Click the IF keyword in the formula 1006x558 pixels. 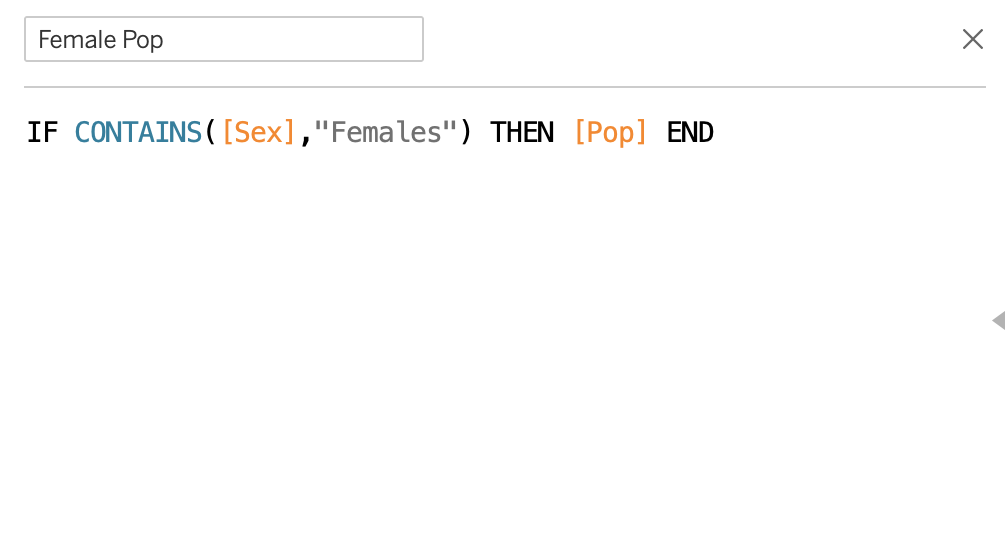(42, 132)
